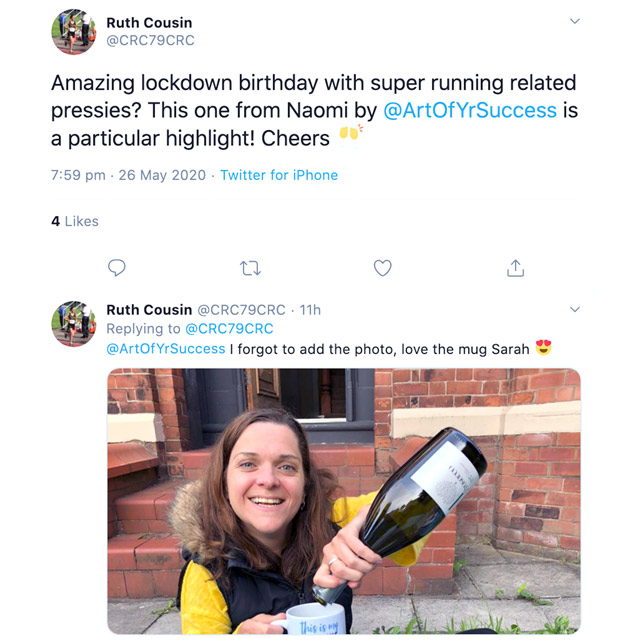Expand the main tweet's options chevron
This screenshot has height=642, width=642.
tap(574, 21)
